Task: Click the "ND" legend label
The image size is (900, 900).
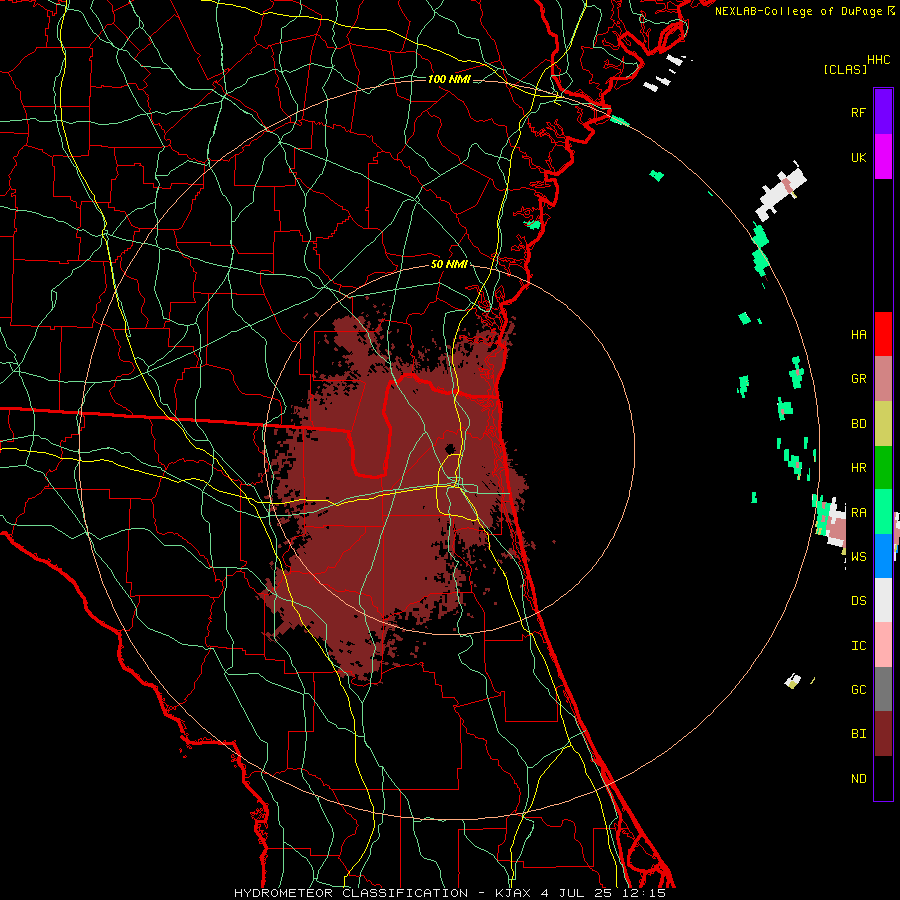Action: click(x=858, y=778)
